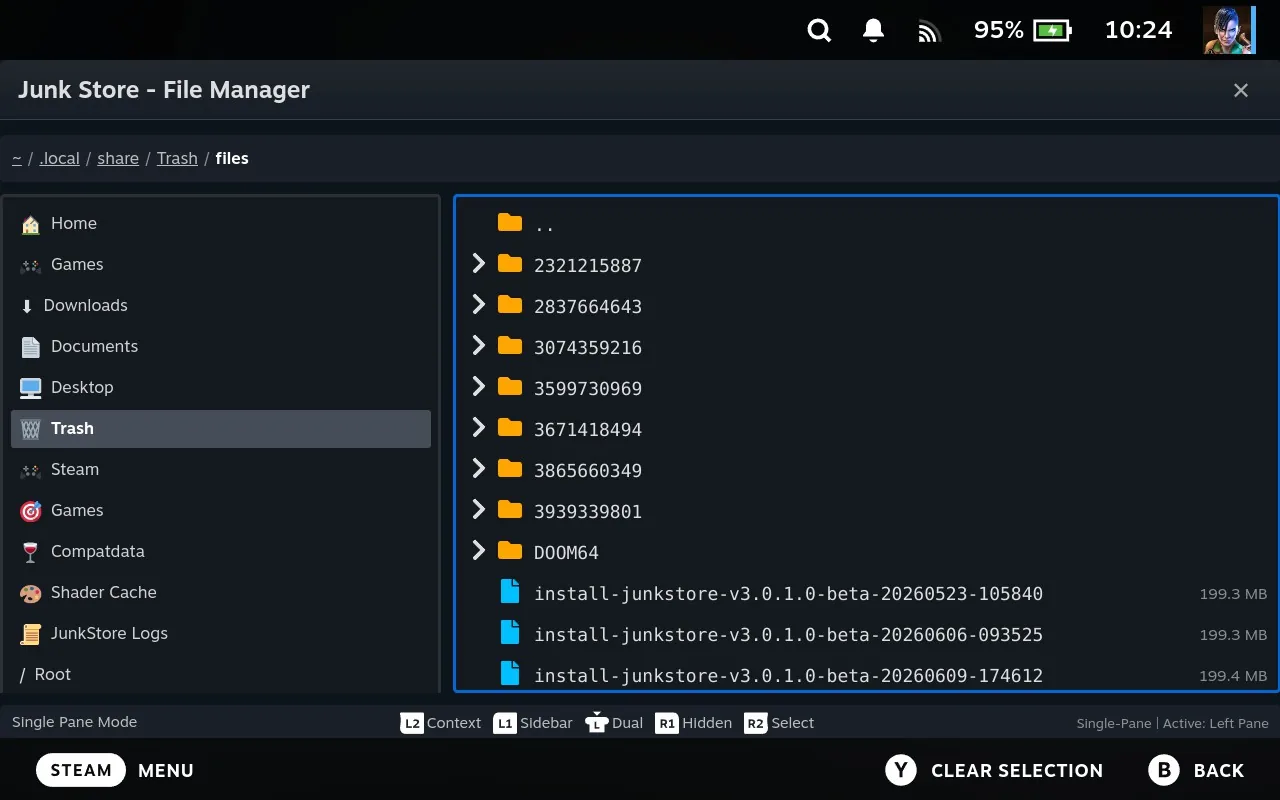The width and height of the screenshot is (1280, 800).
Task: Open Context menu via L2 hint
Action: tap(441, 723)
